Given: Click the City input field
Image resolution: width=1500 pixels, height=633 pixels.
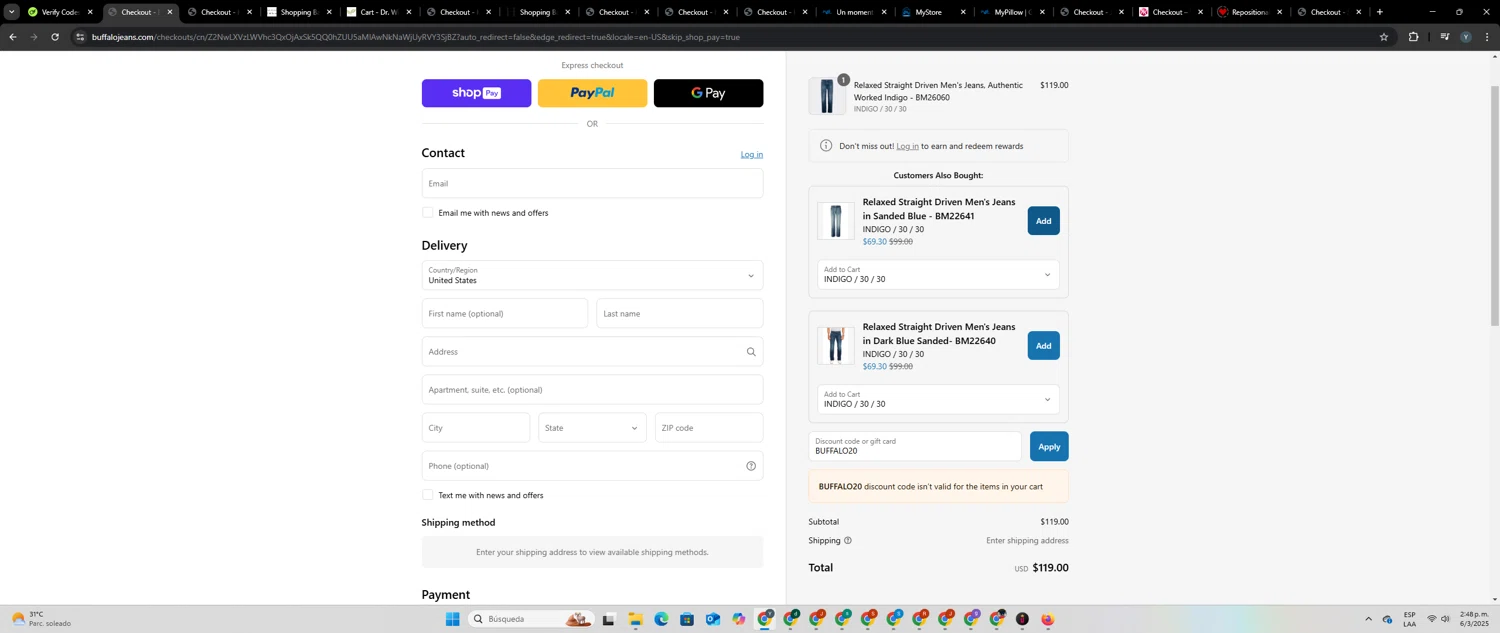Looking at the screenshot, I should 476,427.
